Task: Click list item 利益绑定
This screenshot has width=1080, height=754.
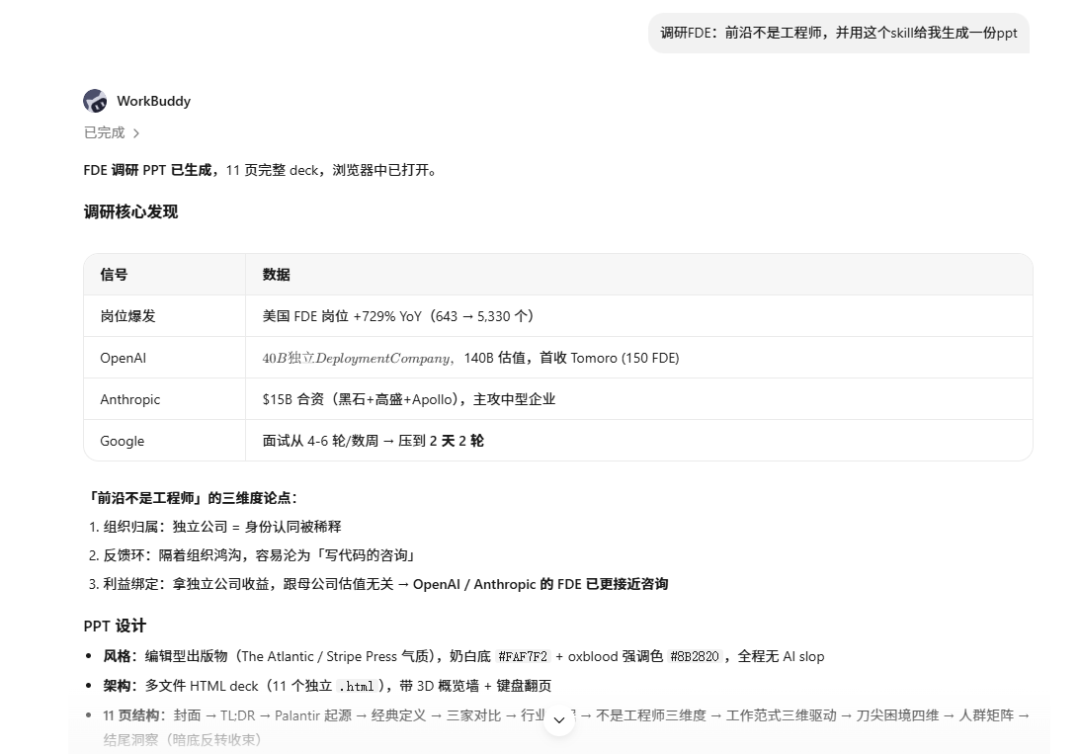Action: 378,584
